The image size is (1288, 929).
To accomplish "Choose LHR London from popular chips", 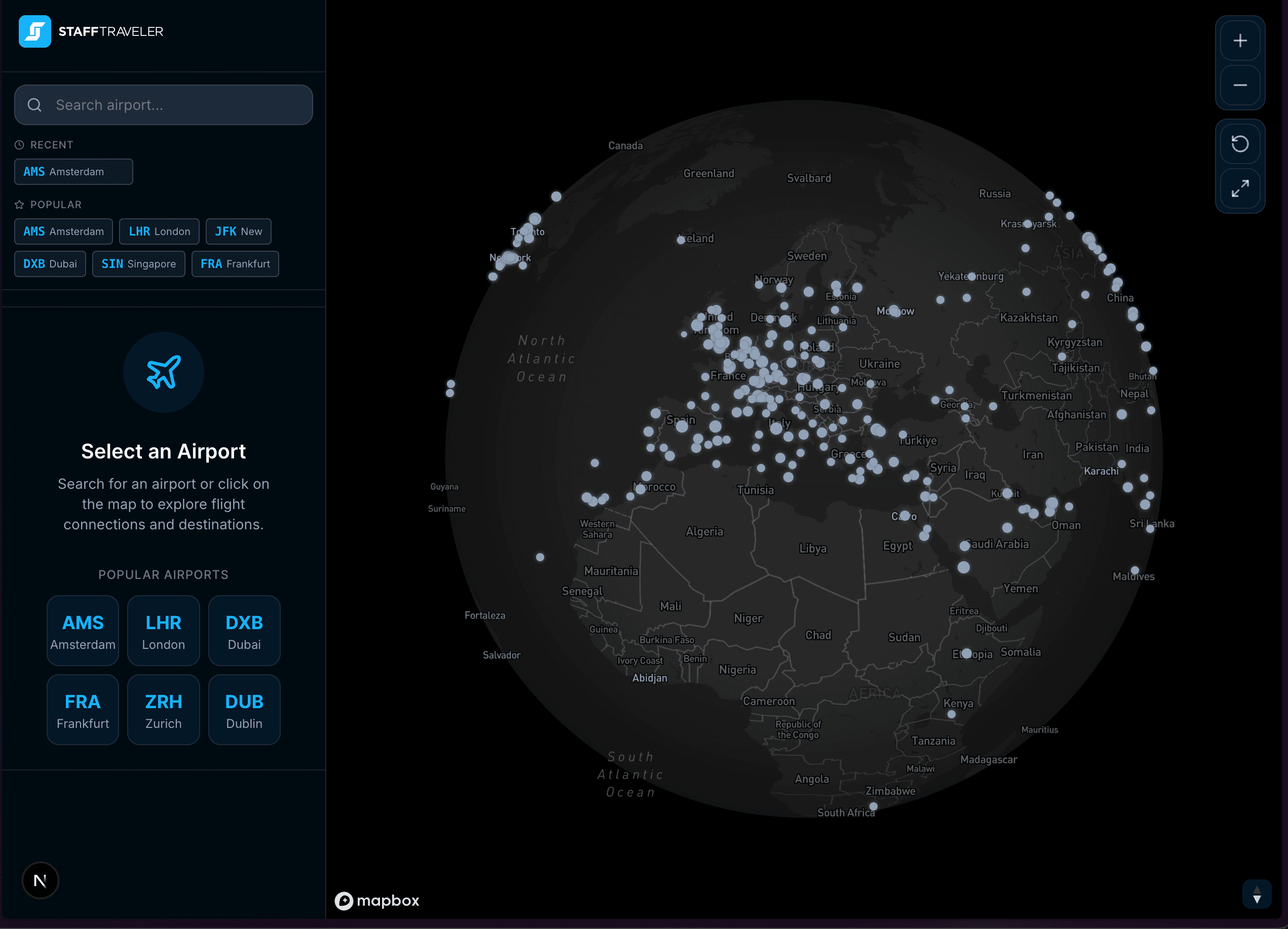I will point(159,231).
